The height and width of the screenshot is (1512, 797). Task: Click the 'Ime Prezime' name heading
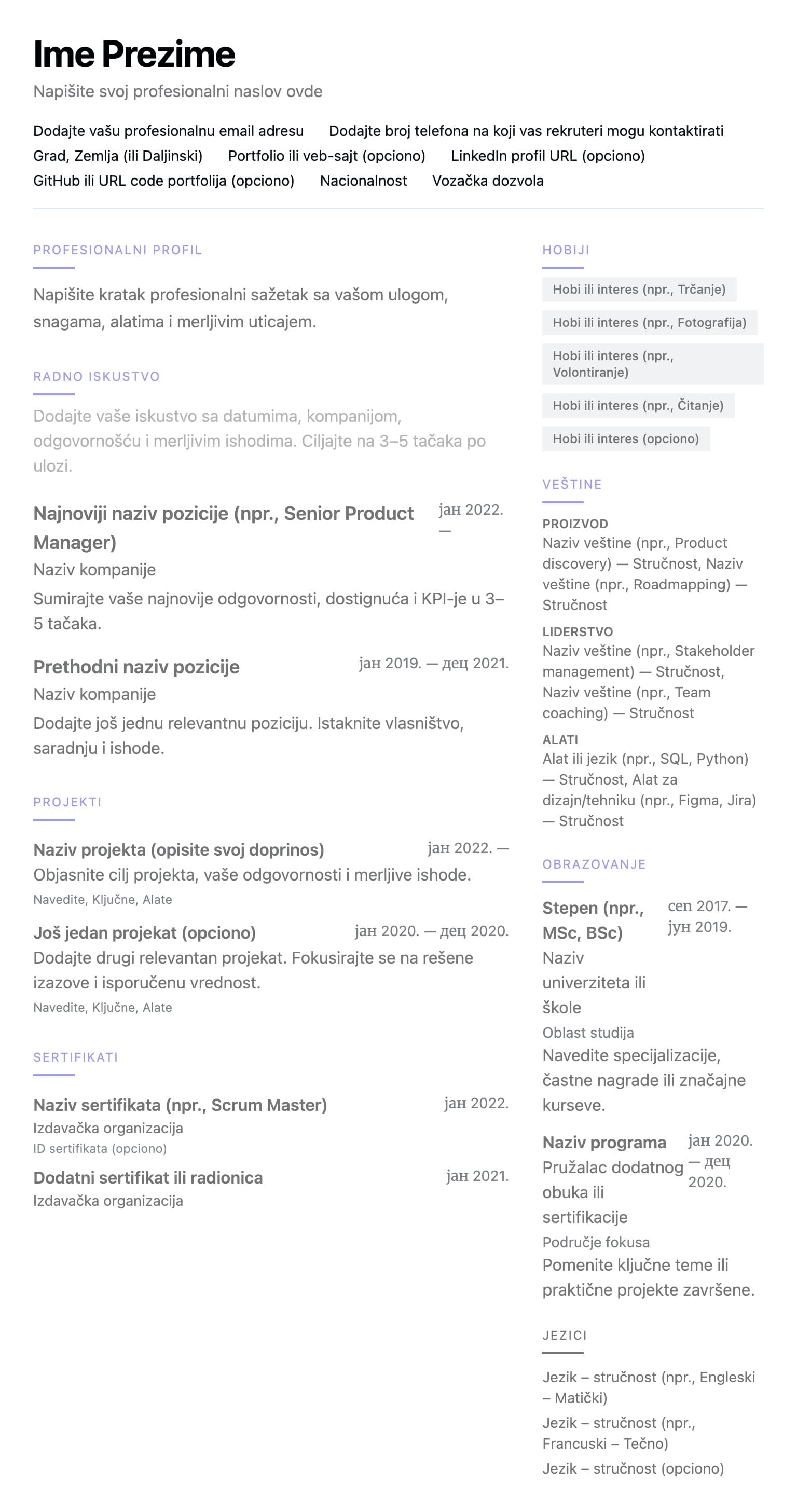pyautogui.click(x=134, y=54)
